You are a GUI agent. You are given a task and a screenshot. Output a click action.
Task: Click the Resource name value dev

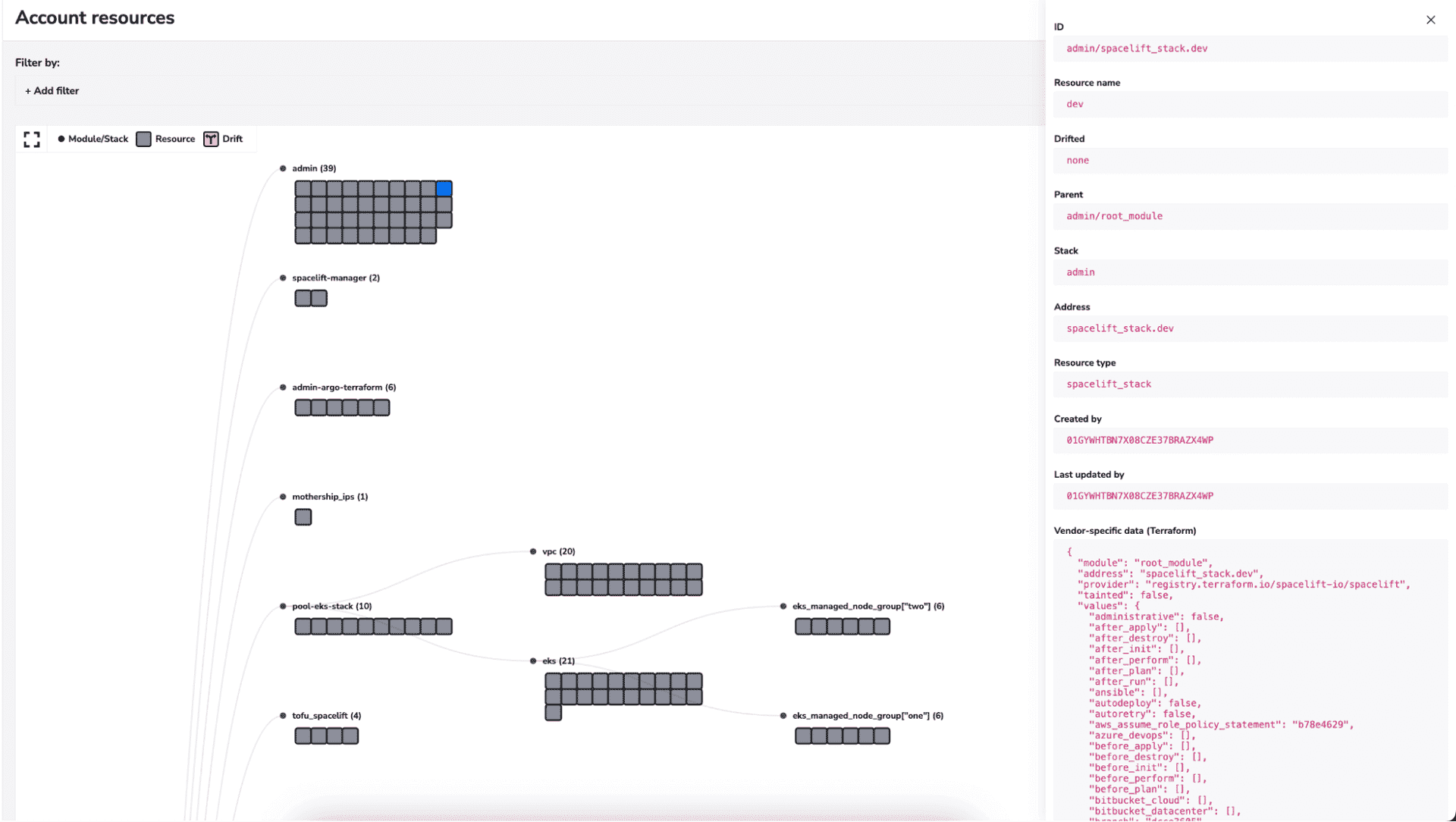pos(1250,105)
